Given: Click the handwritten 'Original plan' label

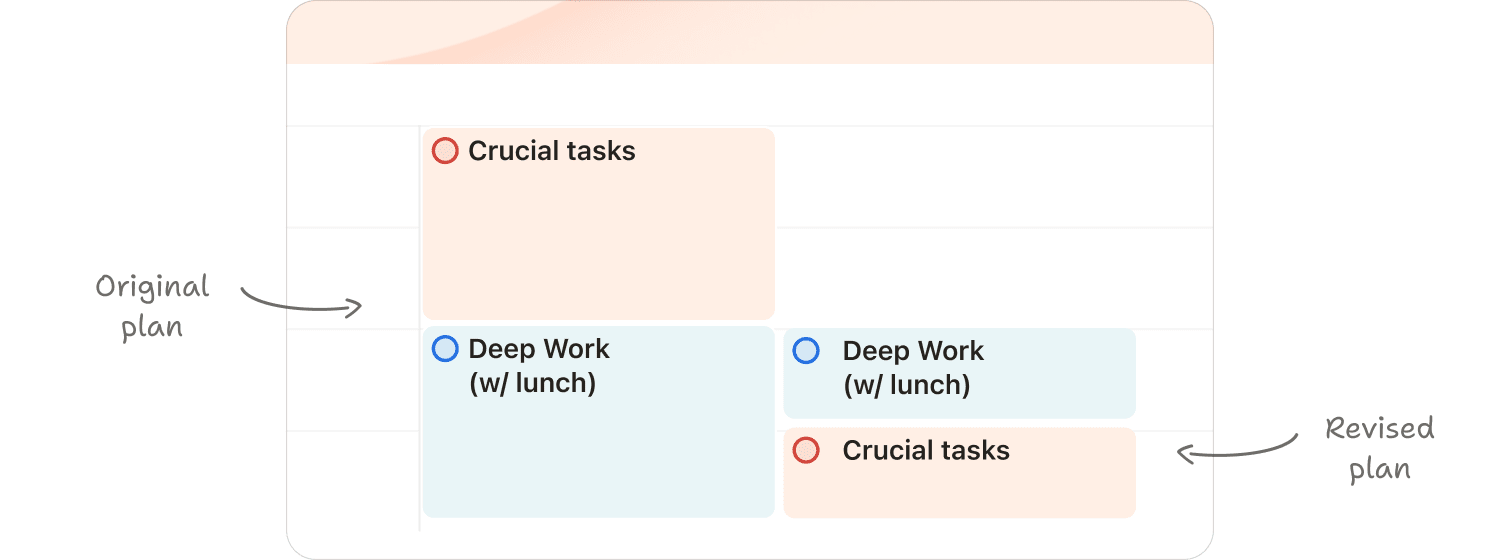Looking at the screenshot, I should 153,306.
